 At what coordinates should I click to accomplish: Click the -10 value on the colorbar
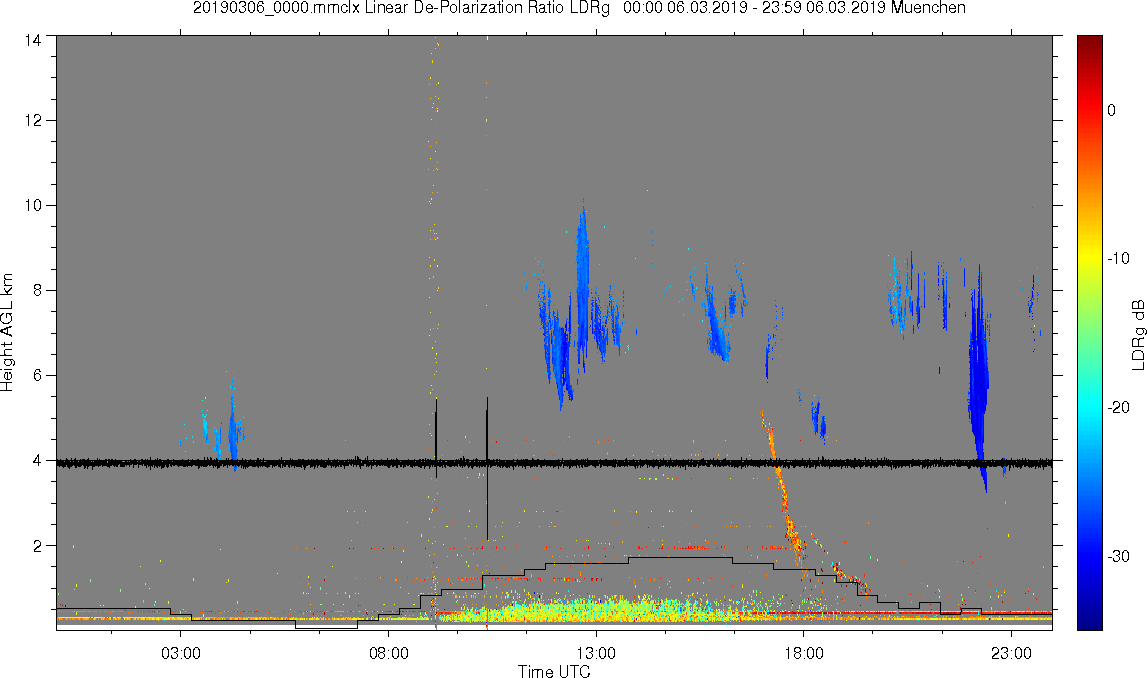[1118, 259]
